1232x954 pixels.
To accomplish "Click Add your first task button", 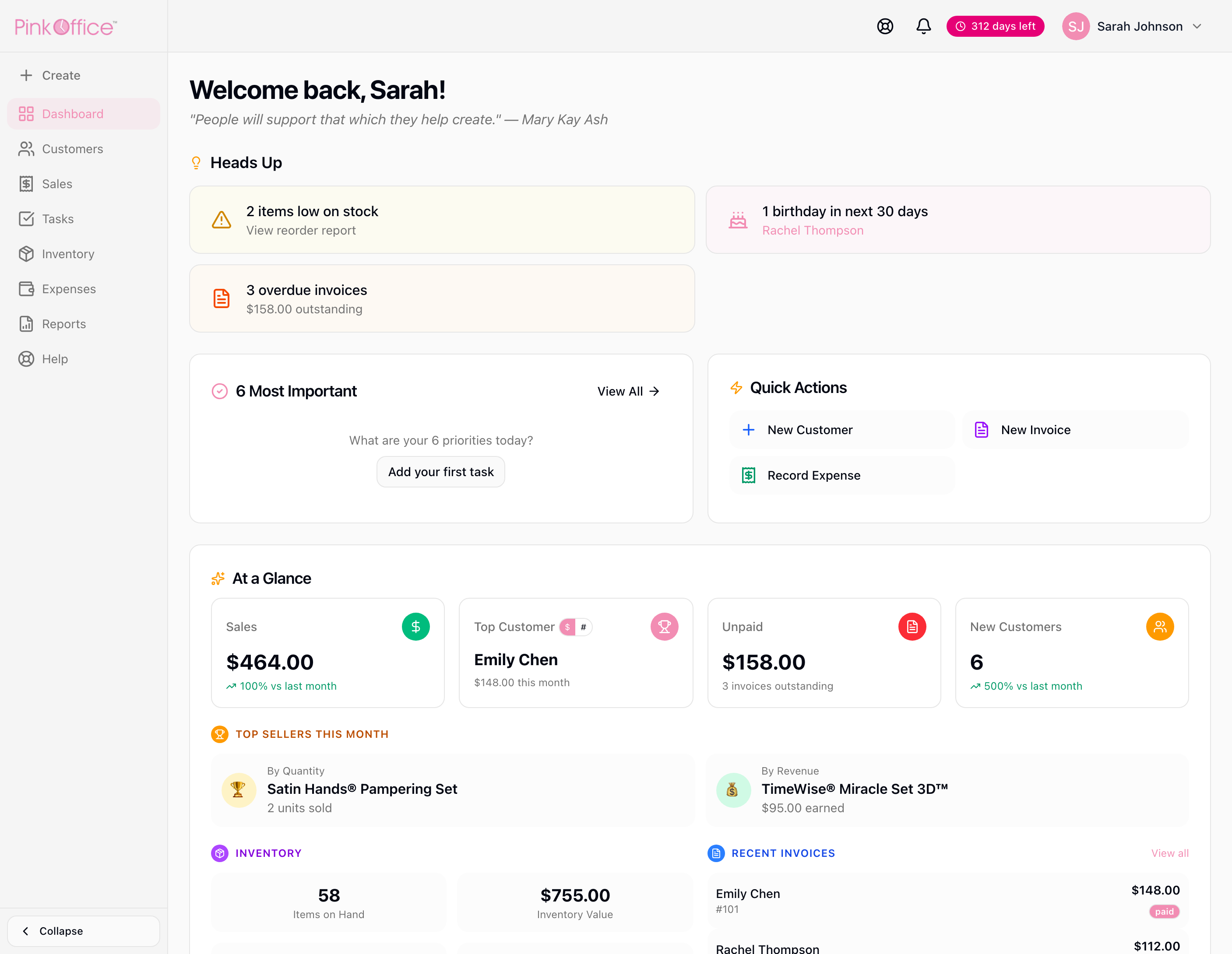I will (x=440, y=472).
